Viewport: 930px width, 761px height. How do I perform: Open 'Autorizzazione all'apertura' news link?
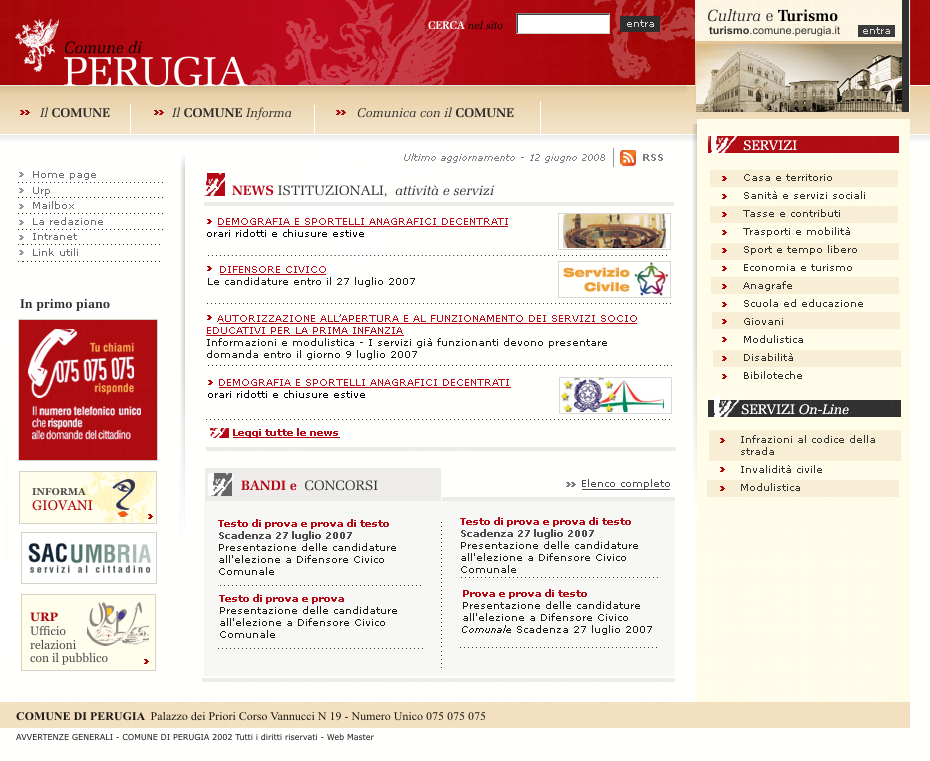tap(422, 324)
